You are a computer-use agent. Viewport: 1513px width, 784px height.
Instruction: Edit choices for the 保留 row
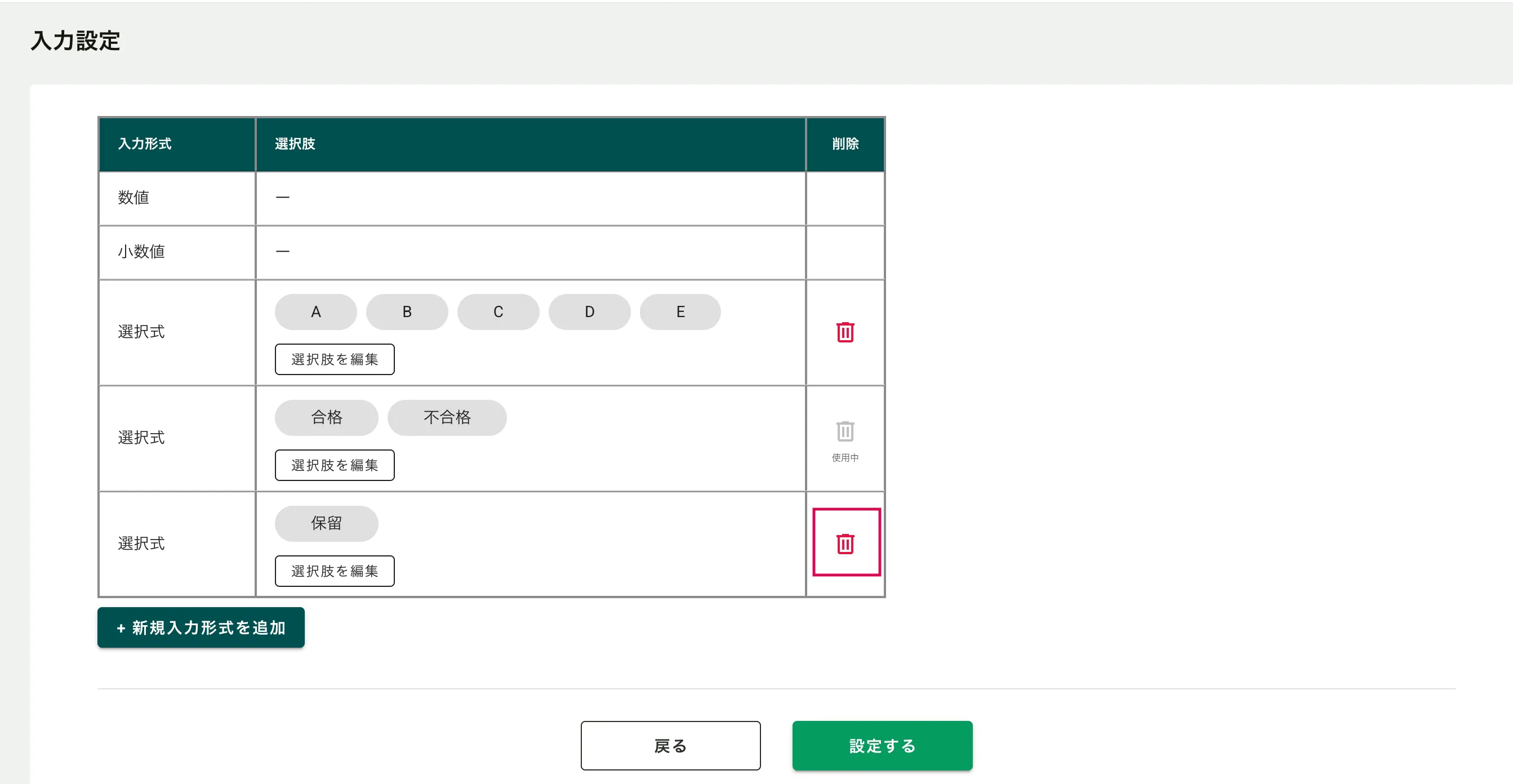[x=334, y=571]
